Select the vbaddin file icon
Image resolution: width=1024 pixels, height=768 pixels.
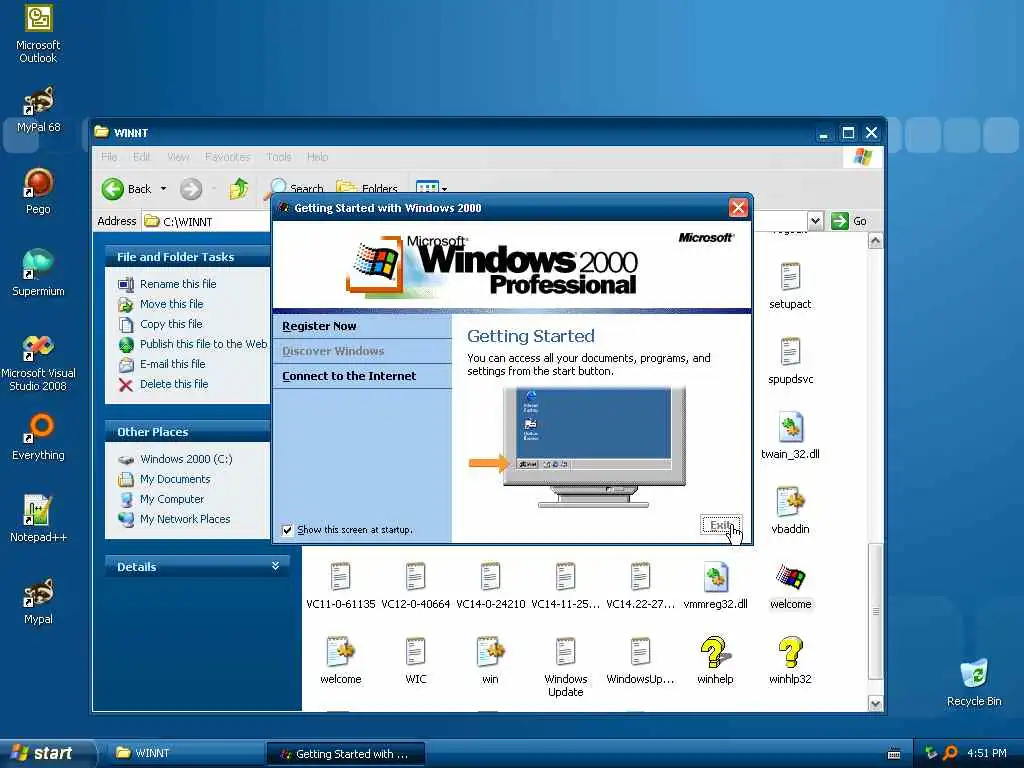[790, 511]
